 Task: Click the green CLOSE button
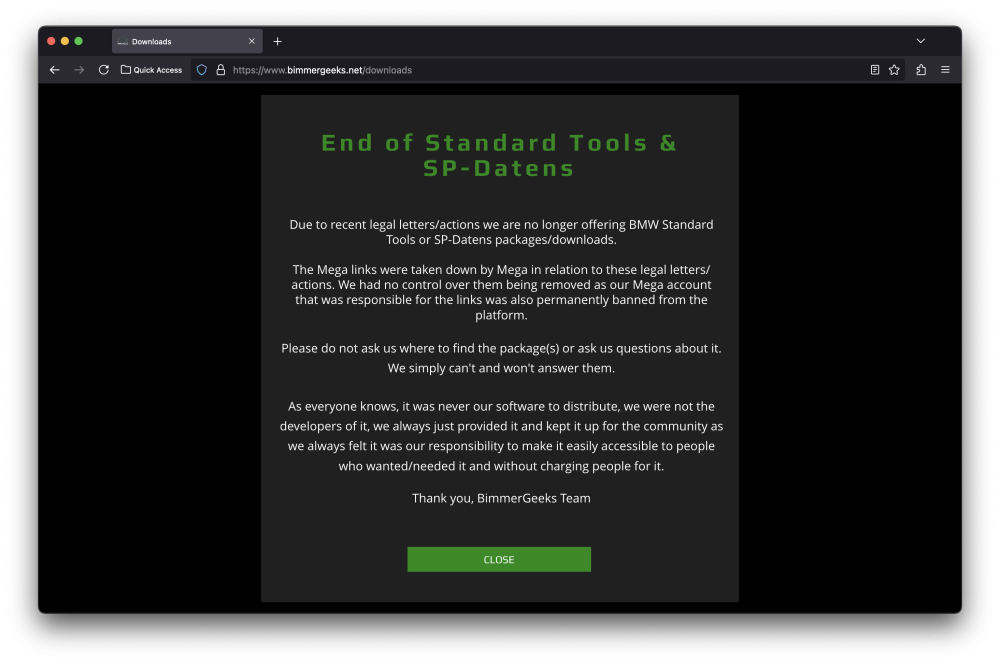pyautogui.click(x=499, y=559)
